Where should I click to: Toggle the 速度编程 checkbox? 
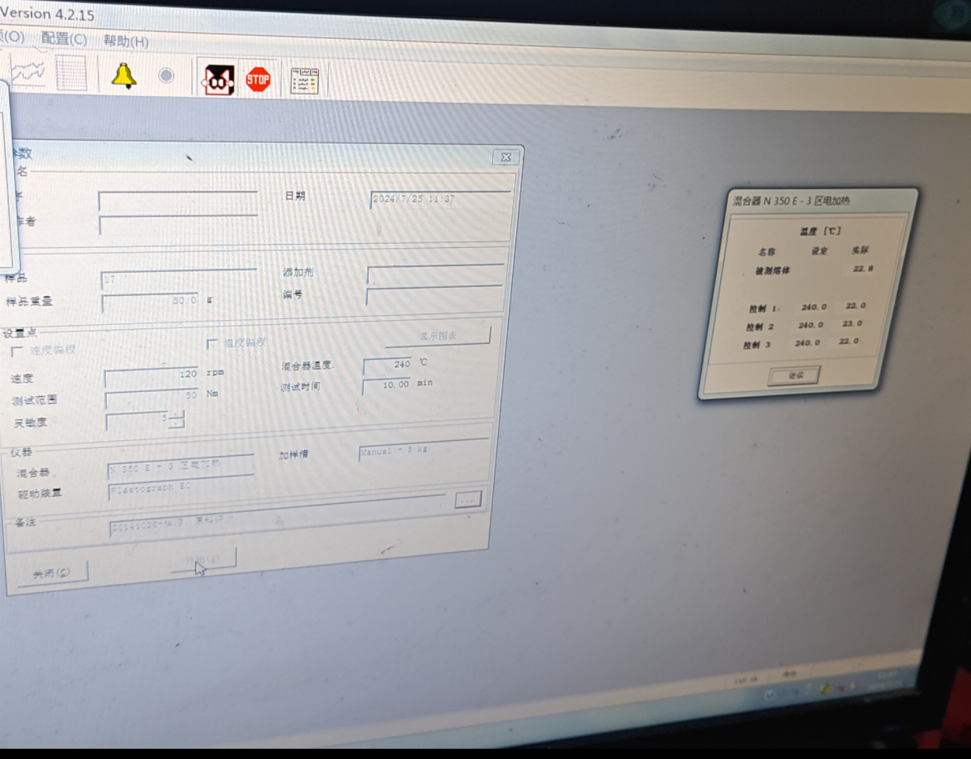pos(17,351)
